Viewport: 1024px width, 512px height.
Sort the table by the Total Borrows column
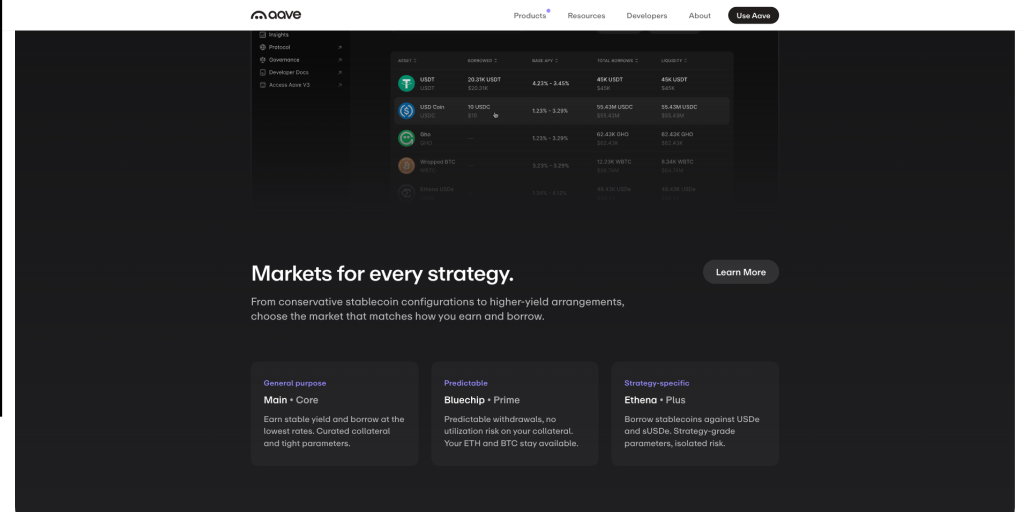coord(617,61)
